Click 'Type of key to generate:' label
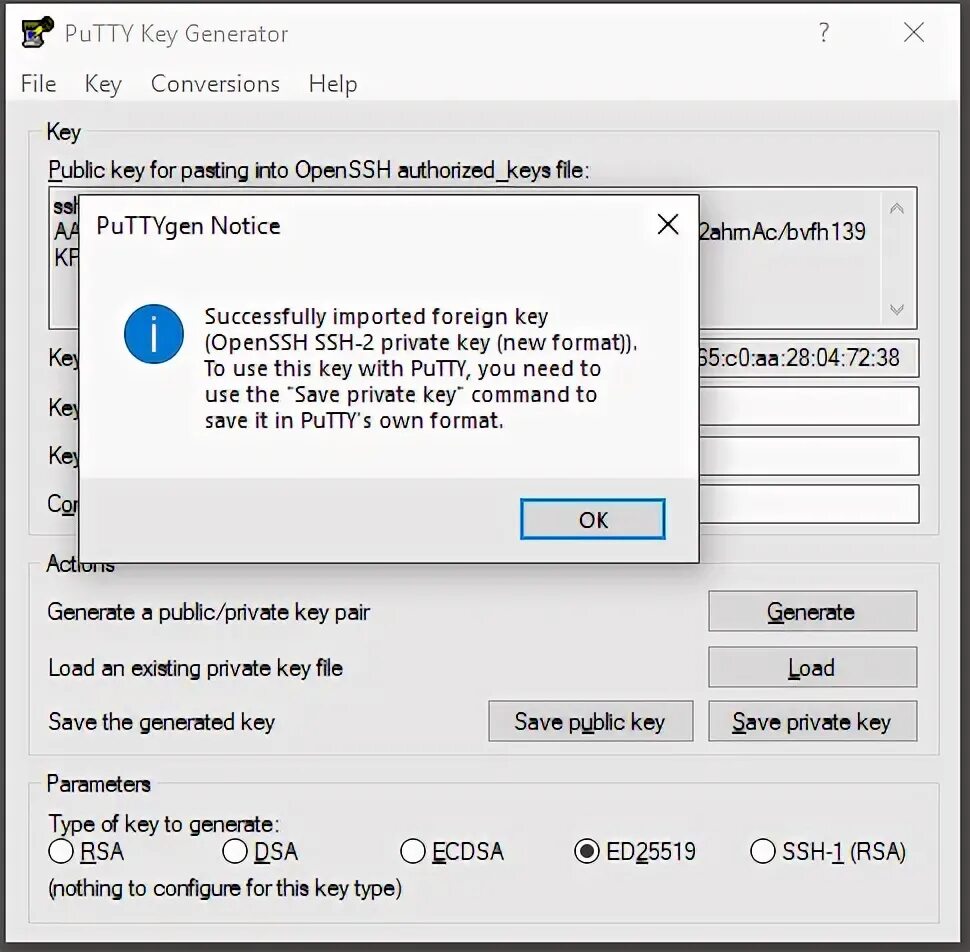This screenshot has width=970, height=952. coord(163,824)
